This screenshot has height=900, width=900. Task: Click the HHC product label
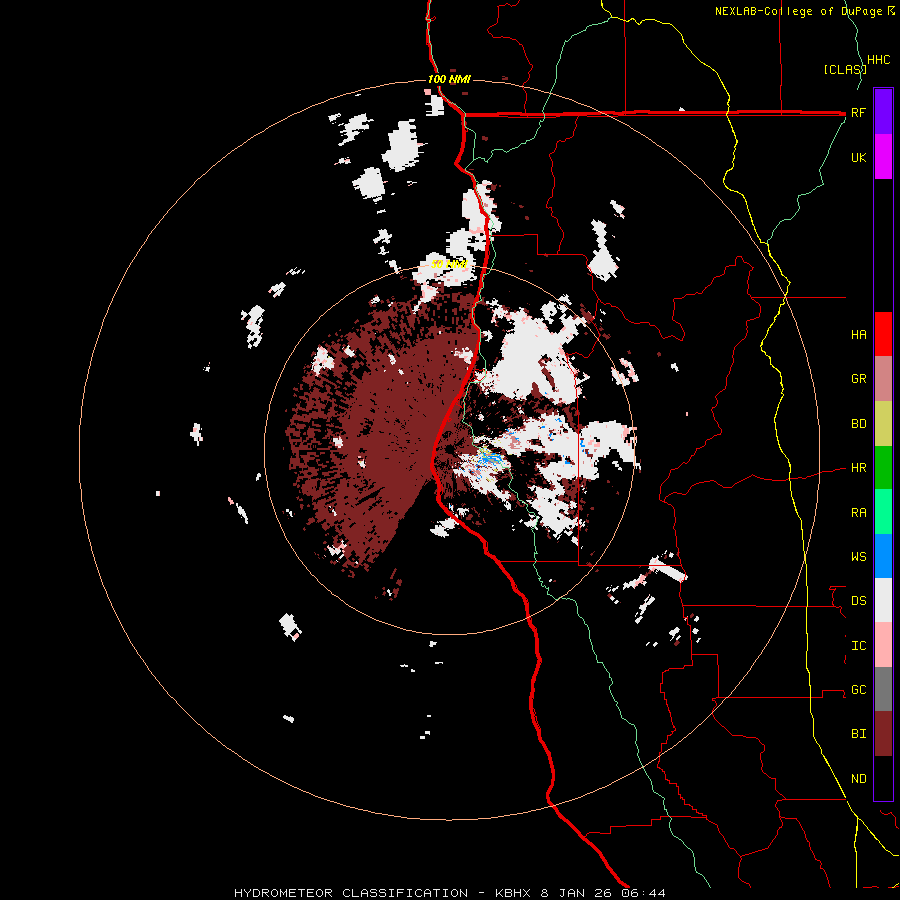tap(879, 60)
